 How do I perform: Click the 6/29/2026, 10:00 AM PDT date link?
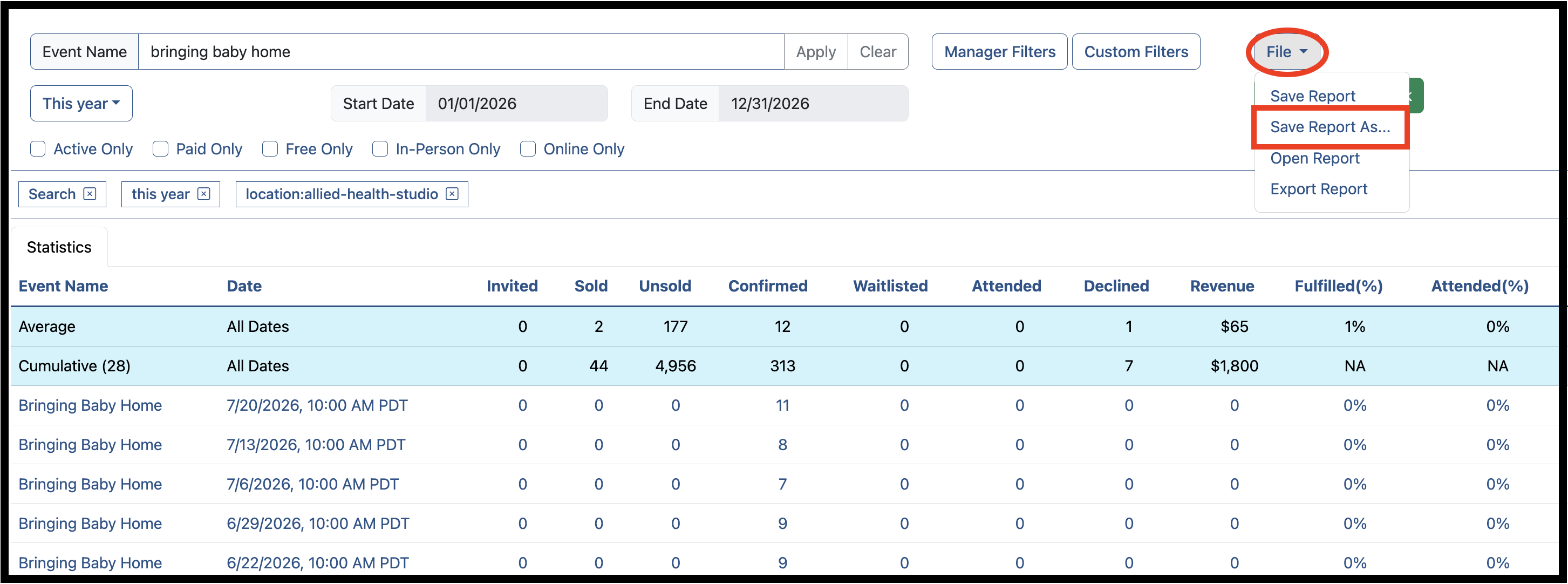click(x=318, y=524)
